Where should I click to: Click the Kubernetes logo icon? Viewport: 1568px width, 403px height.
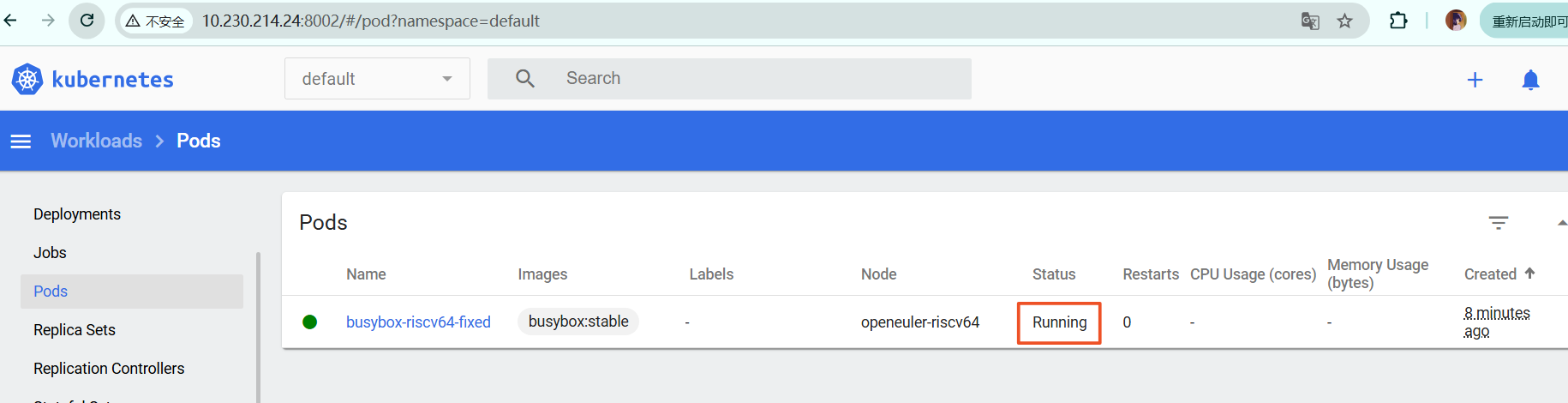27,80
